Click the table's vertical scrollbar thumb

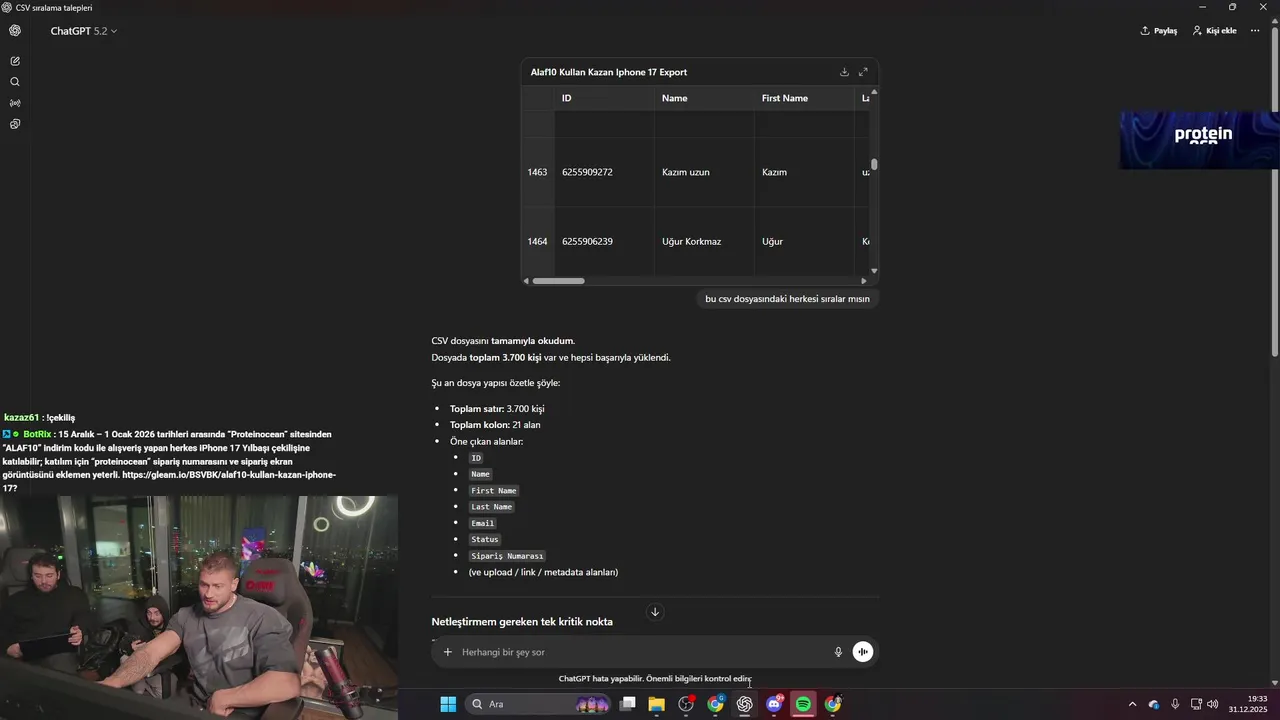[x=874, y=164]
